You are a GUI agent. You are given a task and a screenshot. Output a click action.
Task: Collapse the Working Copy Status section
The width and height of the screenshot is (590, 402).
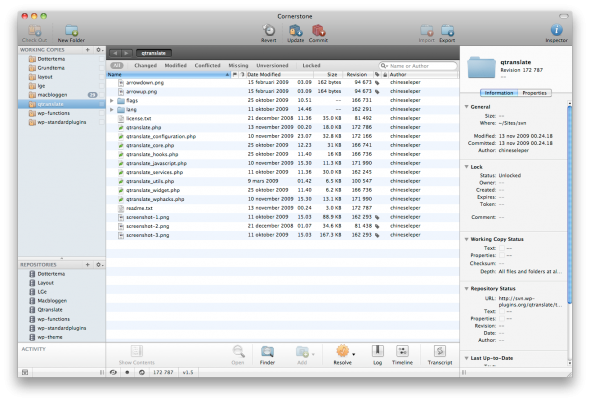pyautogui.click(x=467, y=239)
